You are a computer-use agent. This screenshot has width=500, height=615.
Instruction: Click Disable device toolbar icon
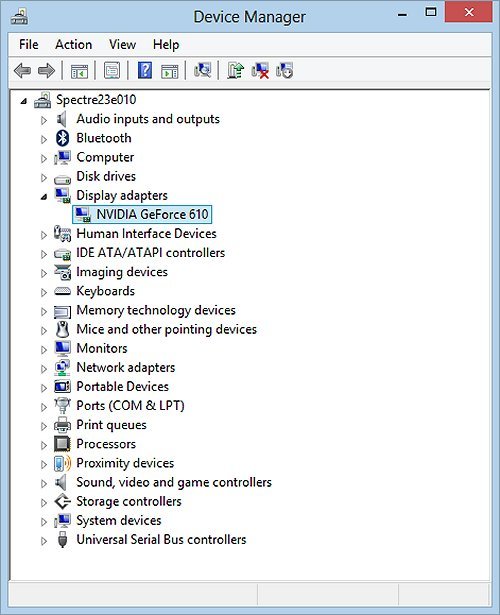285,71
